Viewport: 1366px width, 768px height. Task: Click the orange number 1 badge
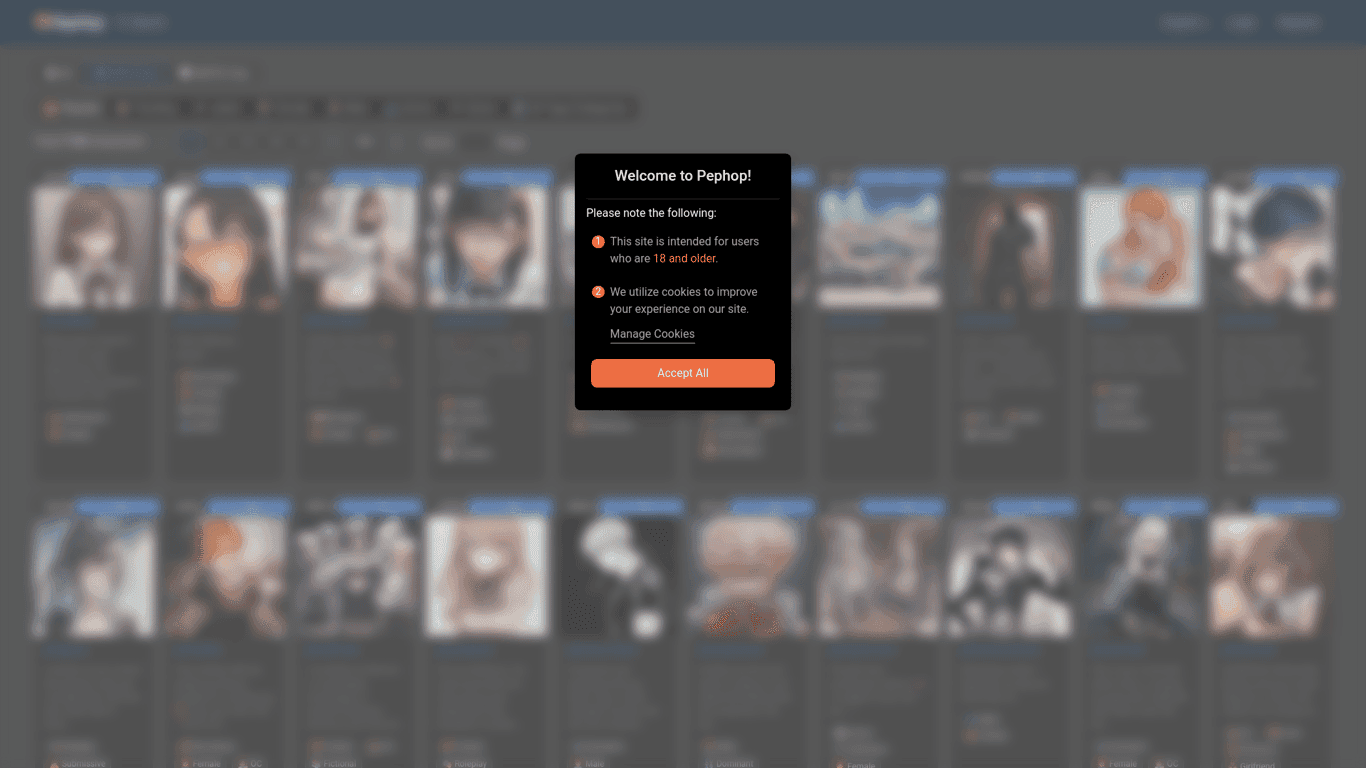click(598, 242)
